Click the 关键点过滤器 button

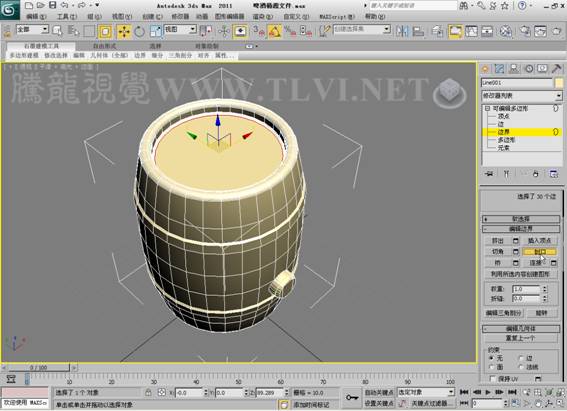click(431, 403)
